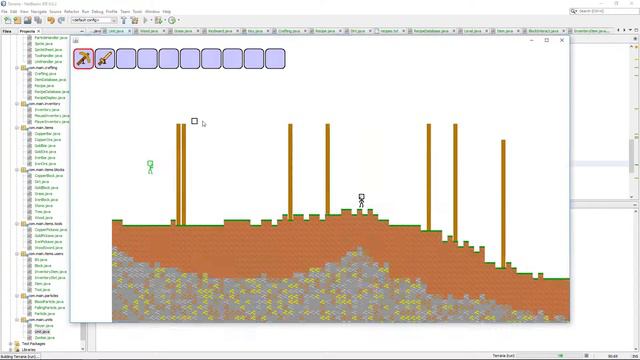Switch to the Files panel tab
The width and height of the screenshot is (640, 360).
tap(7, 31)
